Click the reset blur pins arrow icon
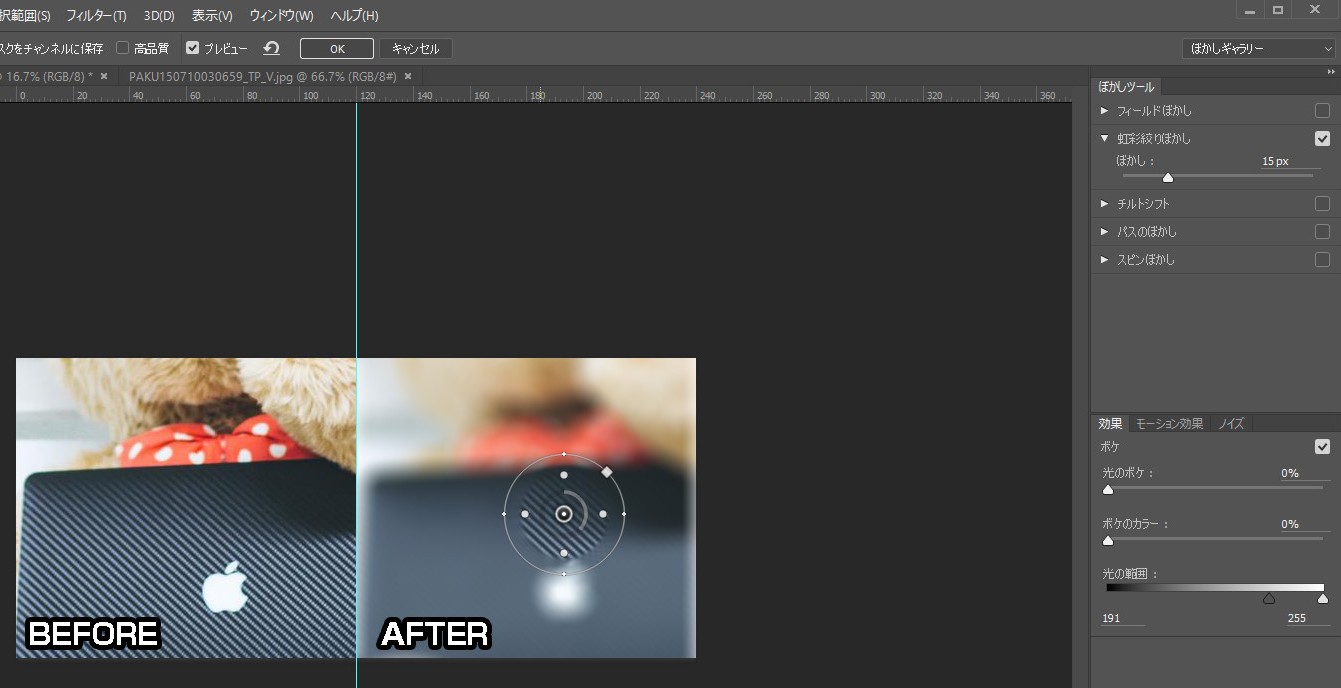1341x688 pixels. point(271,48)
